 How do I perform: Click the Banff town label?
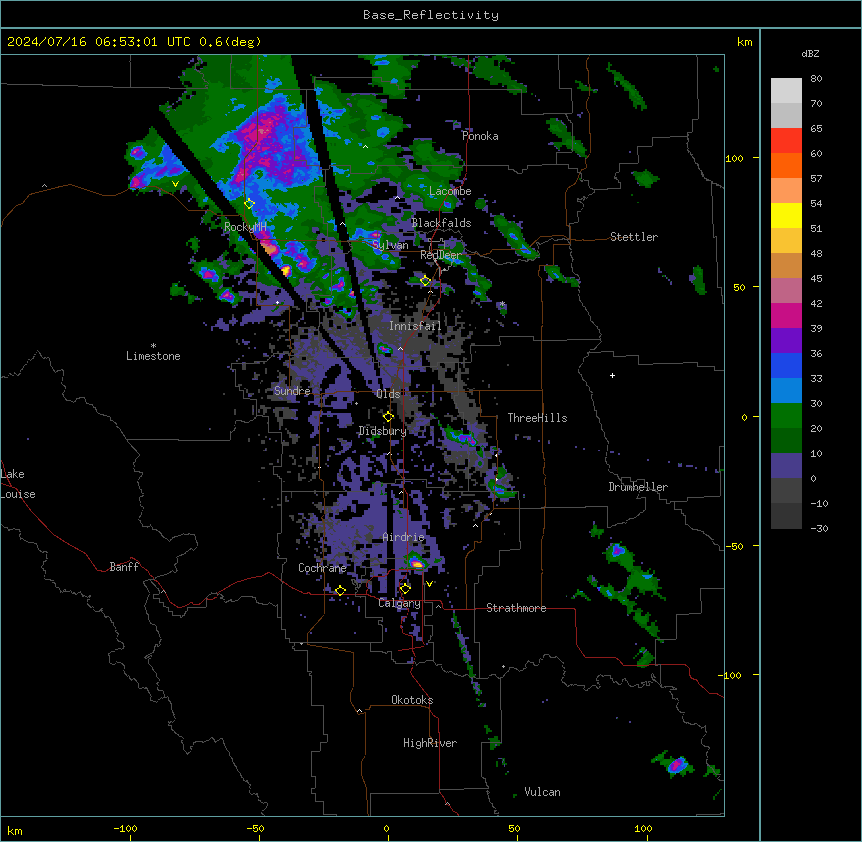tap(124, 567)
